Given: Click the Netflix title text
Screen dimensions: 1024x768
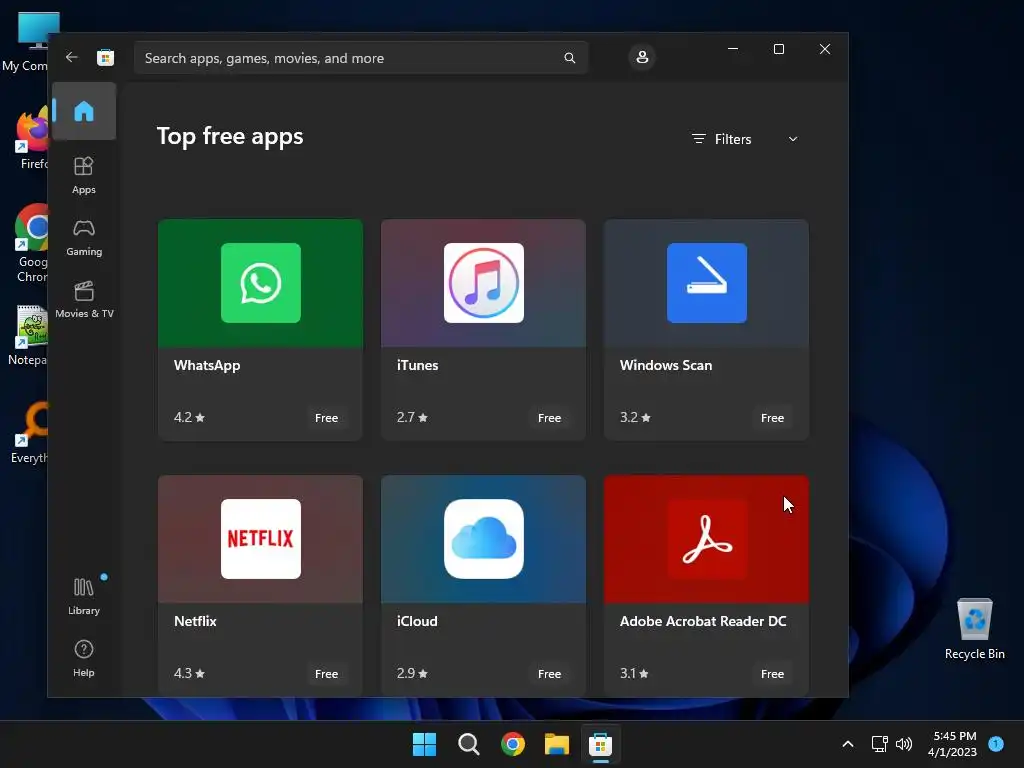Looking at the screenshot, I should pos(195,621).
